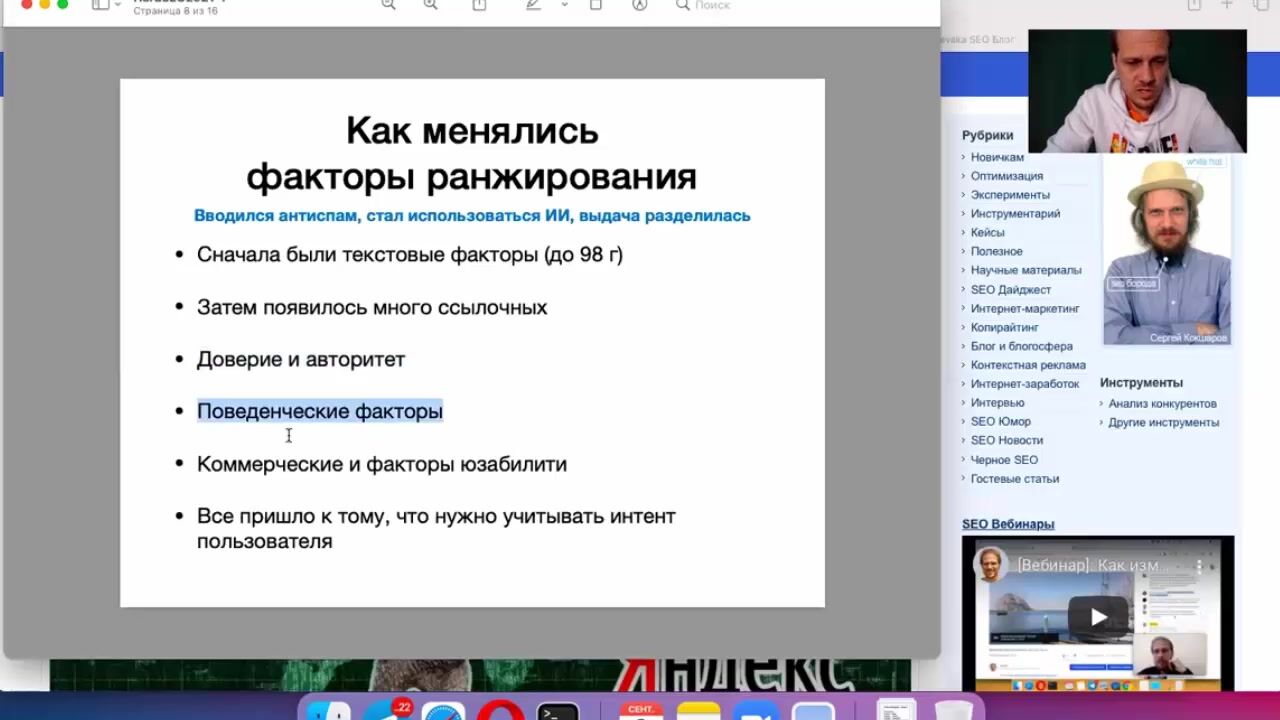Open the Оптимизация category link
This screenshot has height=720, width=1280.
(1007, 176)
